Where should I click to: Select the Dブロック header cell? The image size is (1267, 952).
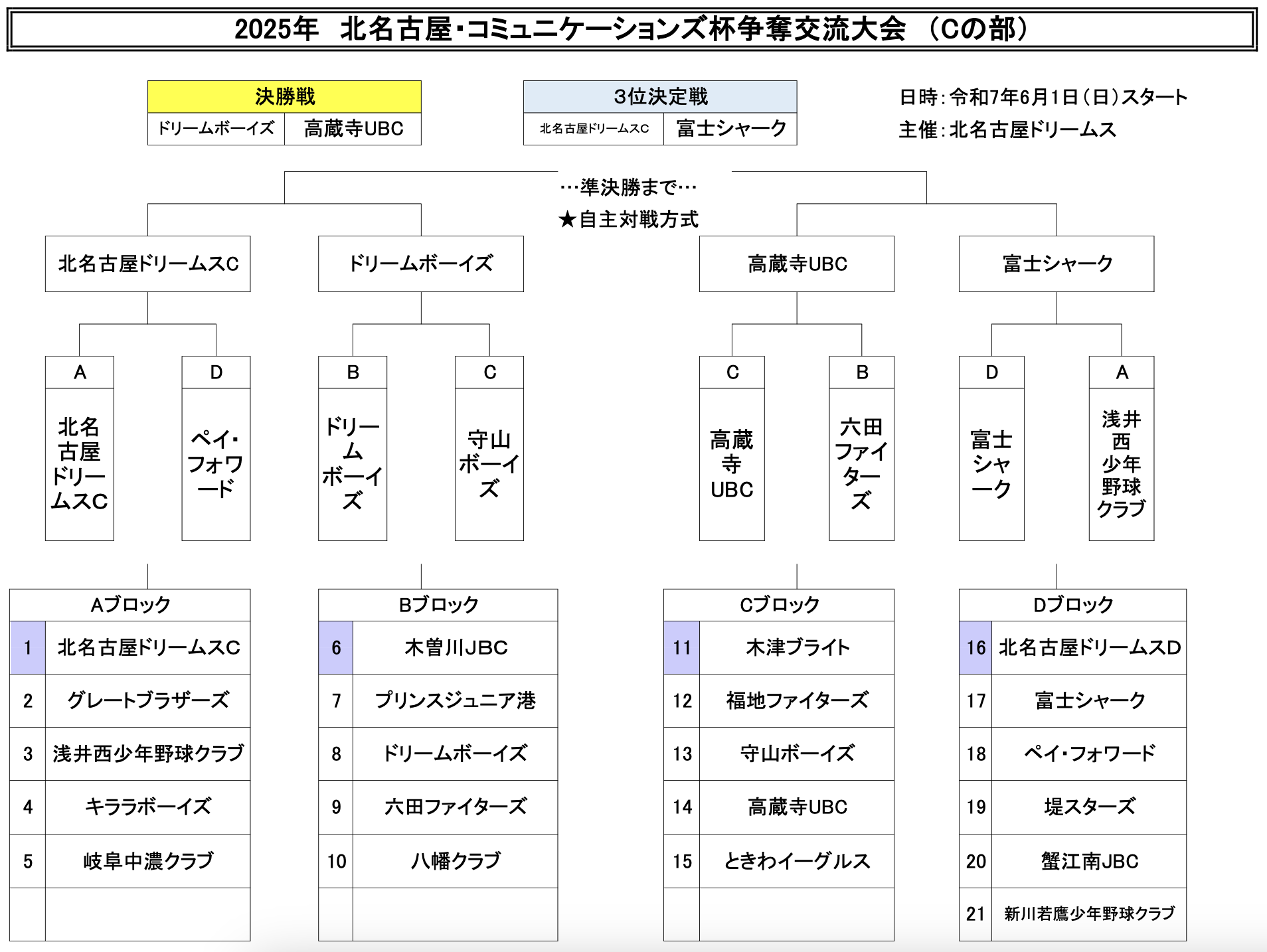tap(1072, 605)
